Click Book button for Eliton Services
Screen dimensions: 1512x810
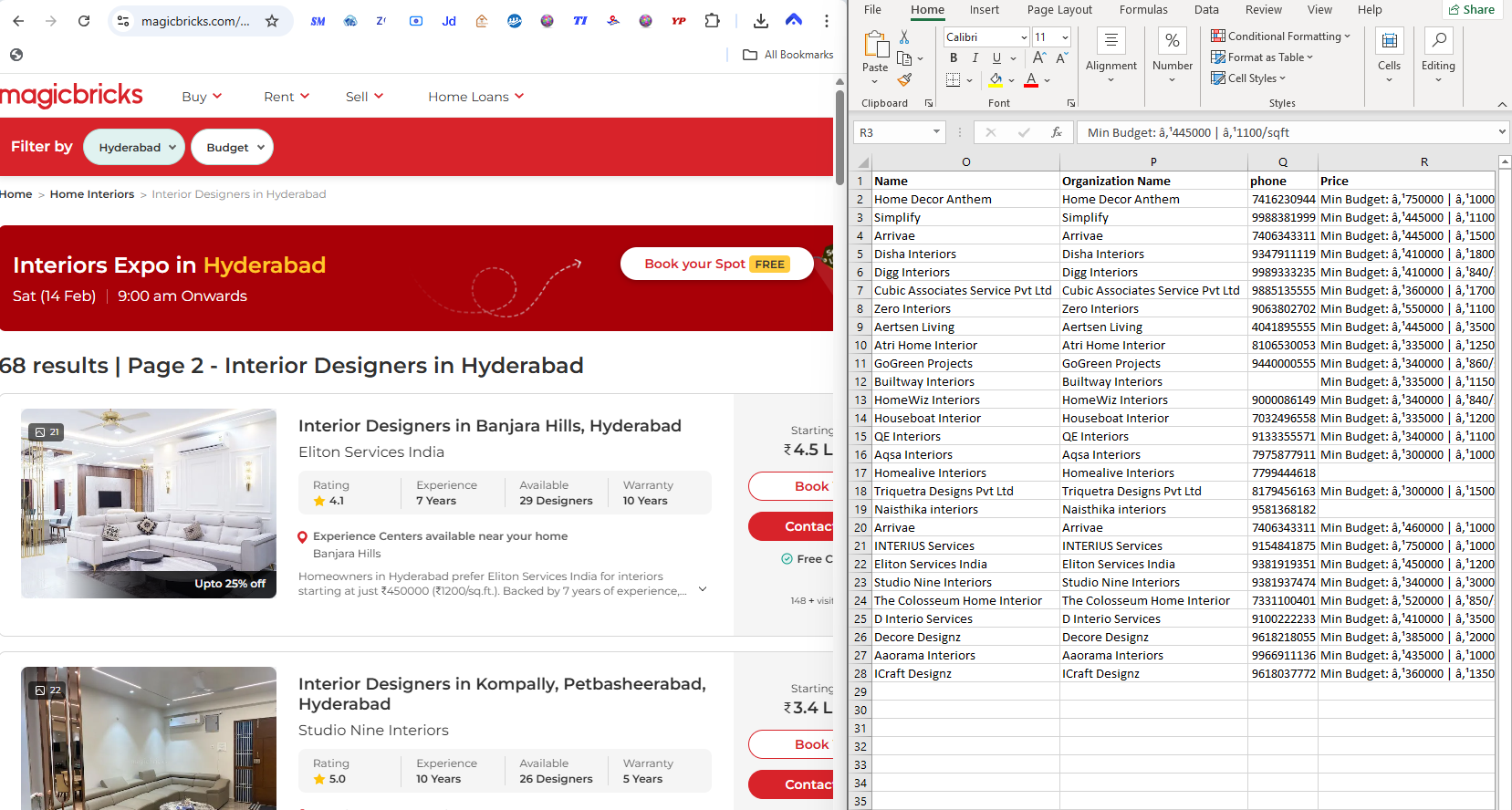coord(792,486)
